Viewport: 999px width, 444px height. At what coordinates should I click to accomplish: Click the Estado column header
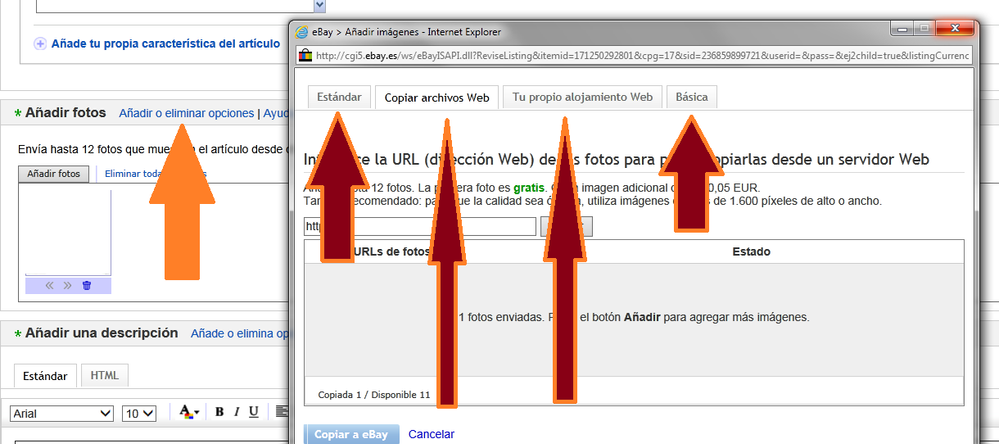[751, 252]
